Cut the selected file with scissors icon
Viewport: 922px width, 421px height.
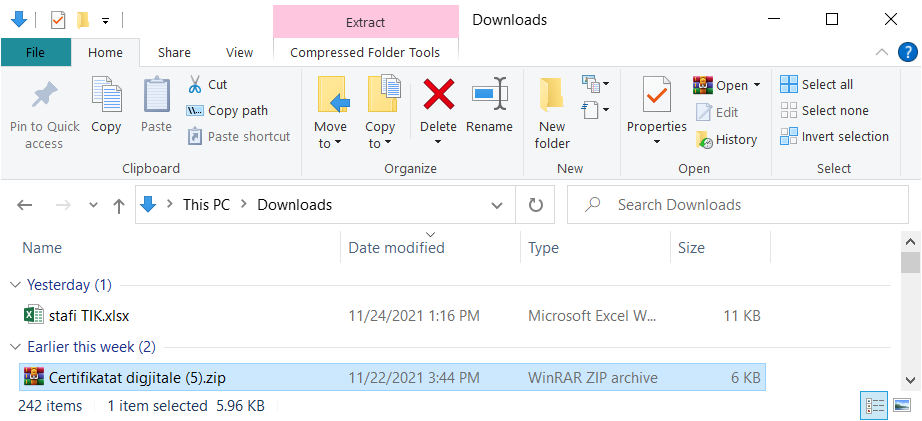coord(195,84)
